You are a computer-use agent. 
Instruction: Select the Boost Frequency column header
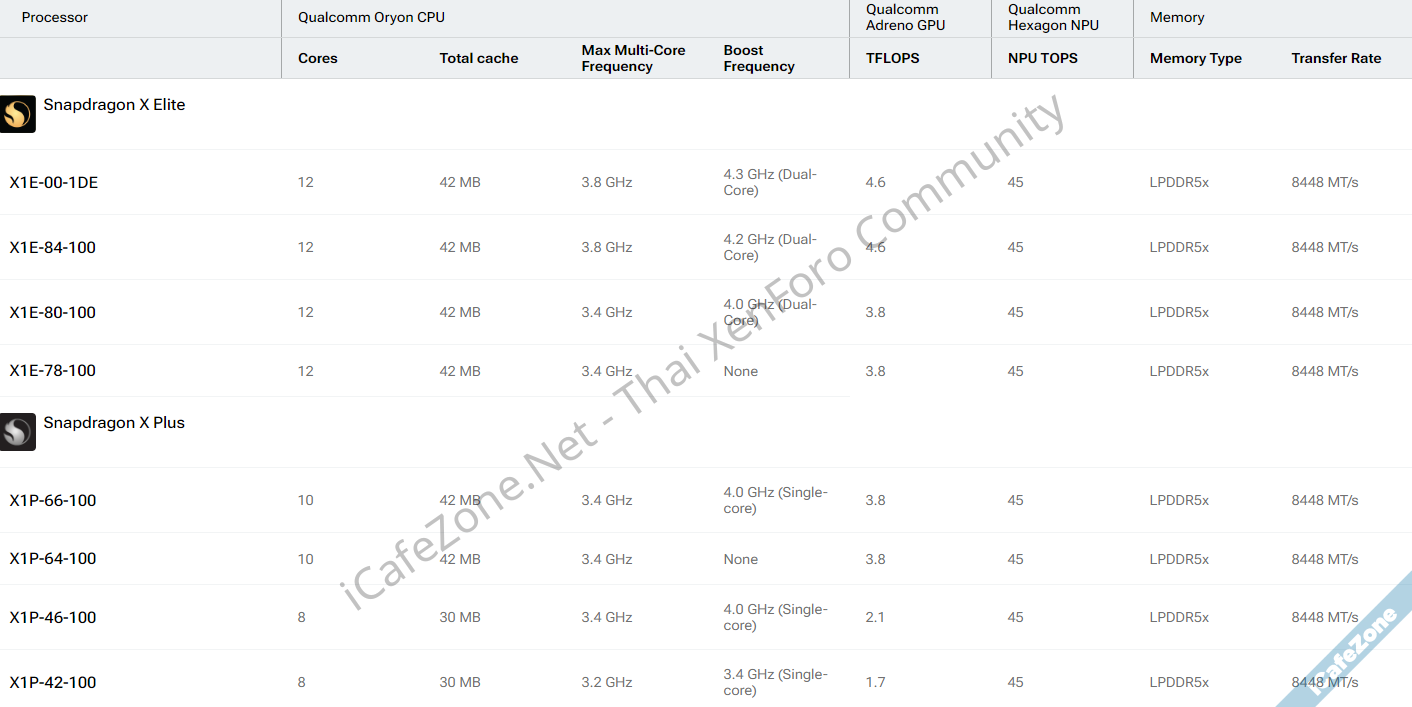[x=759, y=58]
